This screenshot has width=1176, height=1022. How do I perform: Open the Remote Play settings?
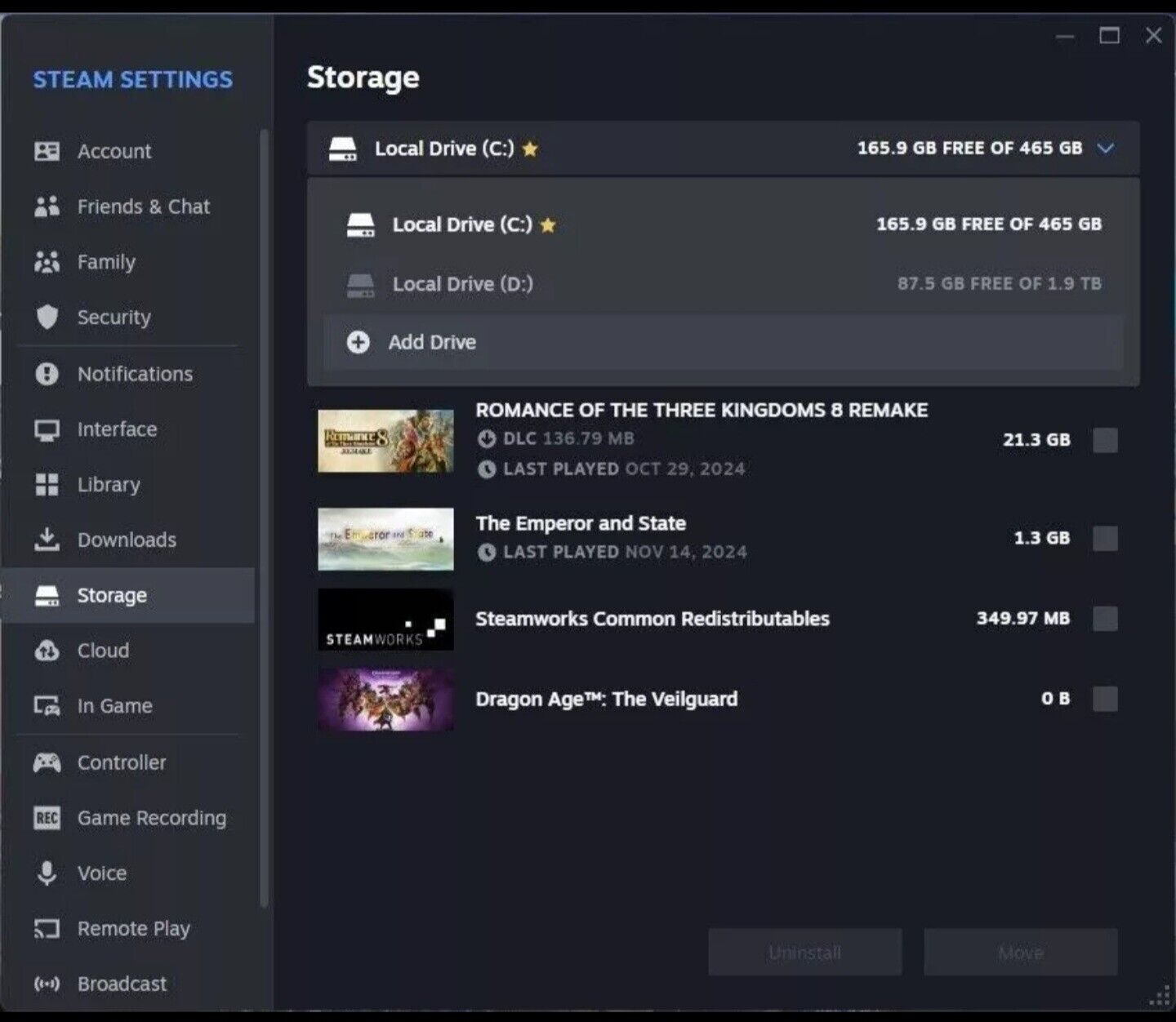click(x=127, y=929)
